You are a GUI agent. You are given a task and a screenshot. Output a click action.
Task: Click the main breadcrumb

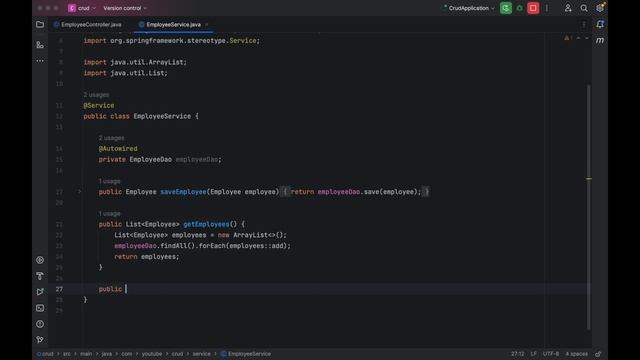[x=86, y=354]
